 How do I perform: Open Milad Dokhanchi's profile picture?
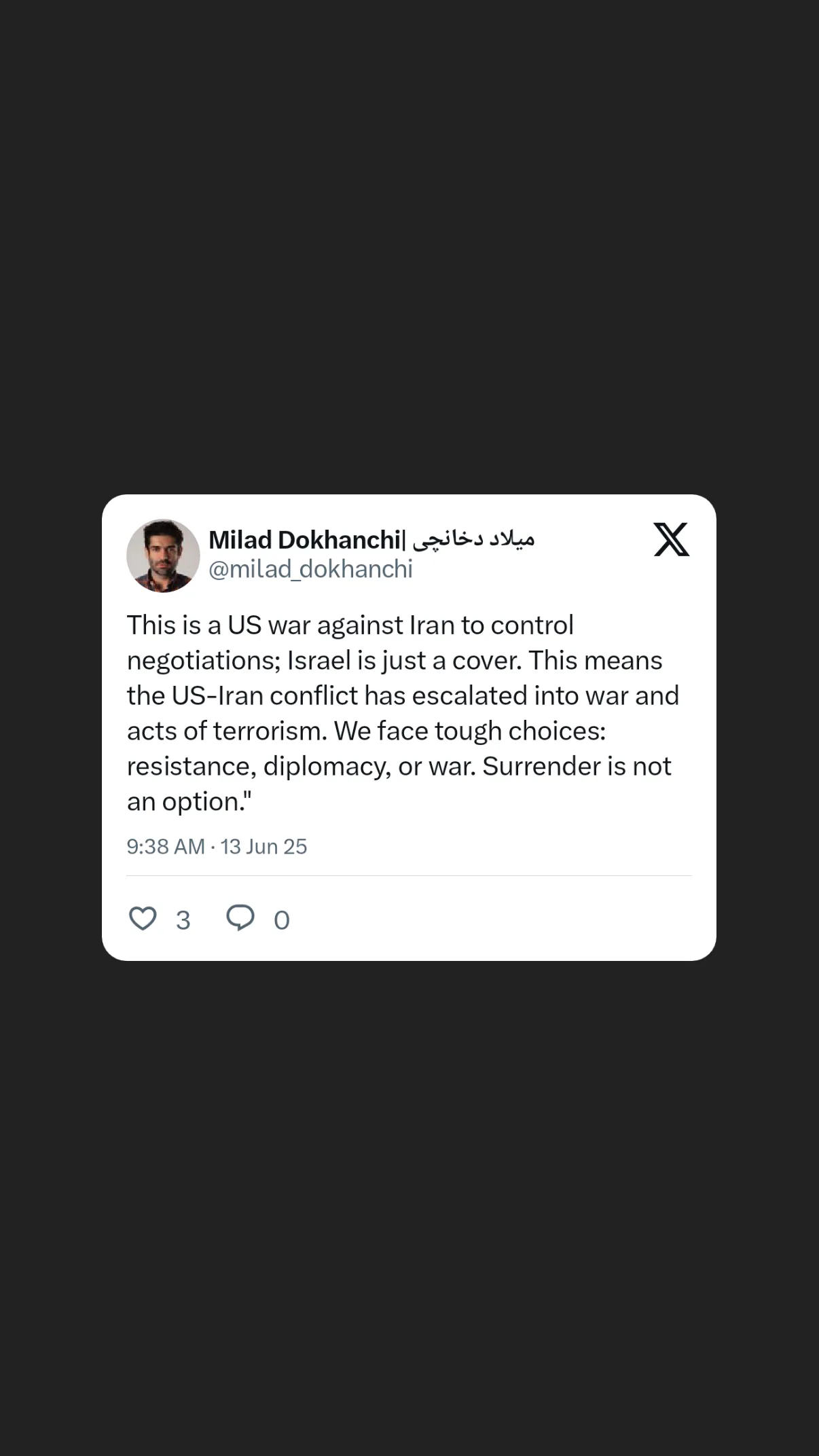163,556
